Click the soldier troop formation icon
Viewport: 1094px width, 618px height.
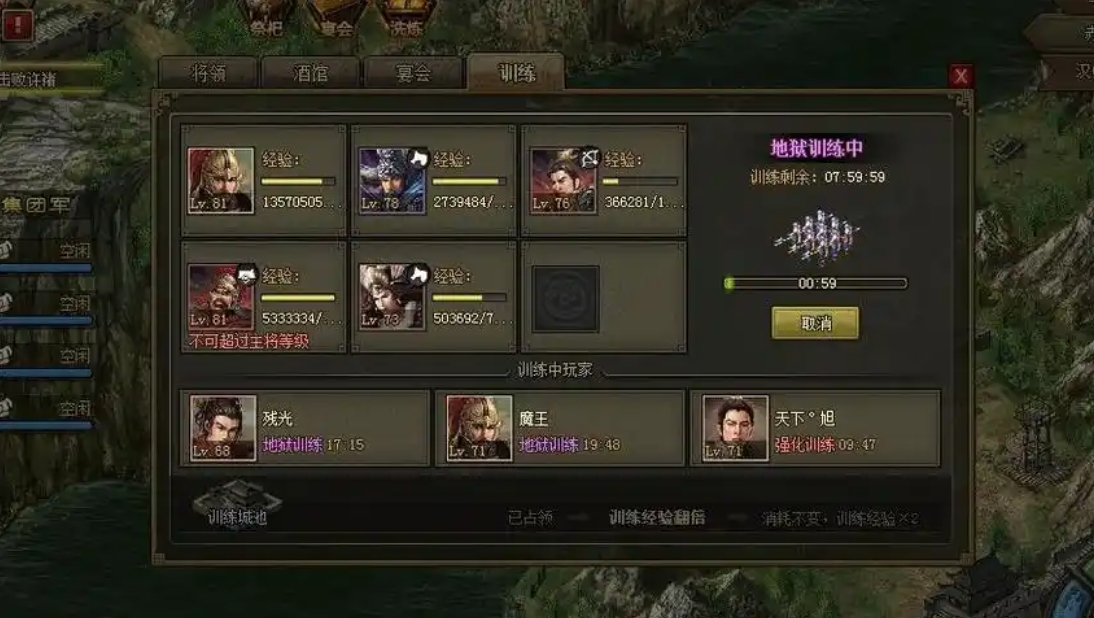(816, 237)
